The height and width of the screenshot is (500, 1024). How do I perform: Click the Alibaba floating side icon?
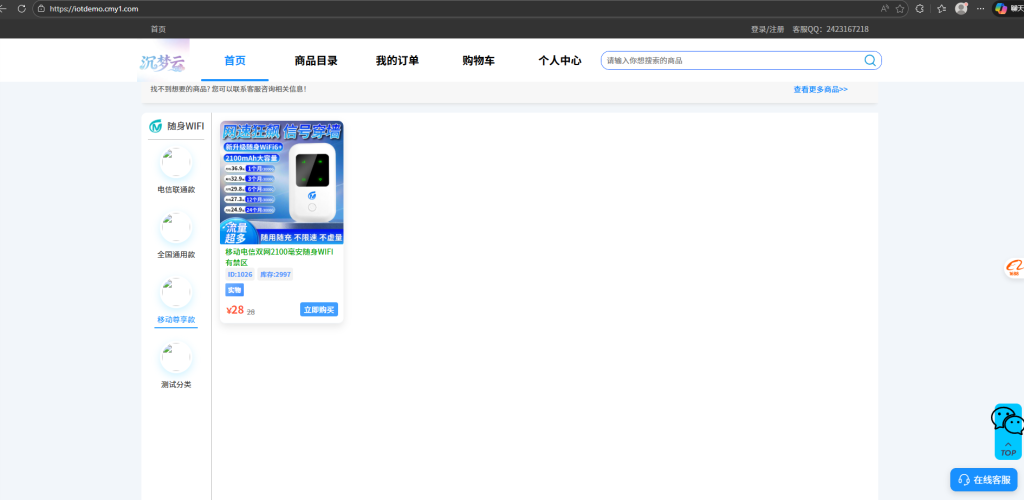click(x=1014, y=268)
